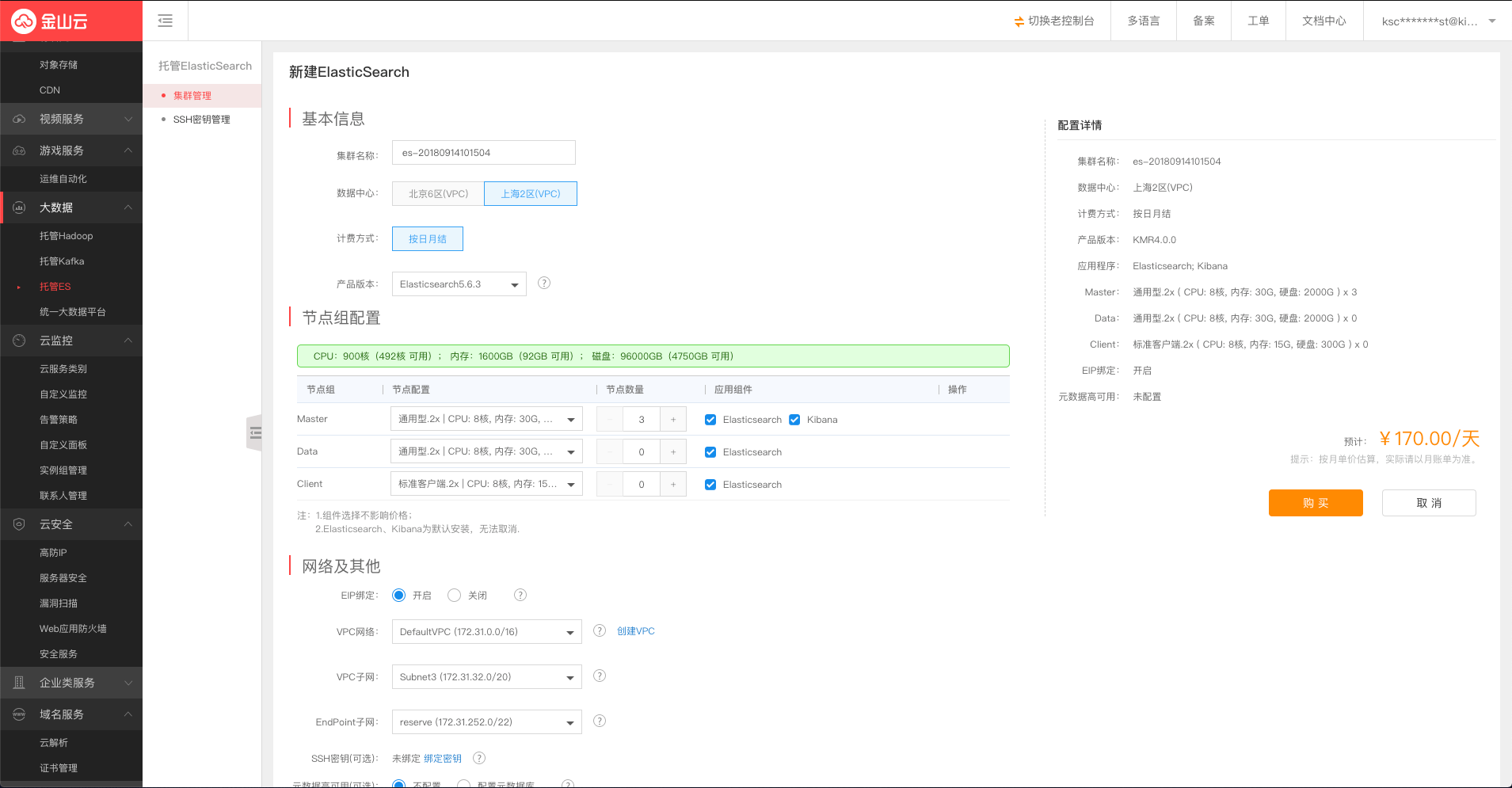This screenshot has width=1512, height=788.
Task: Decrease Client node count
Action: pos(610,484)
